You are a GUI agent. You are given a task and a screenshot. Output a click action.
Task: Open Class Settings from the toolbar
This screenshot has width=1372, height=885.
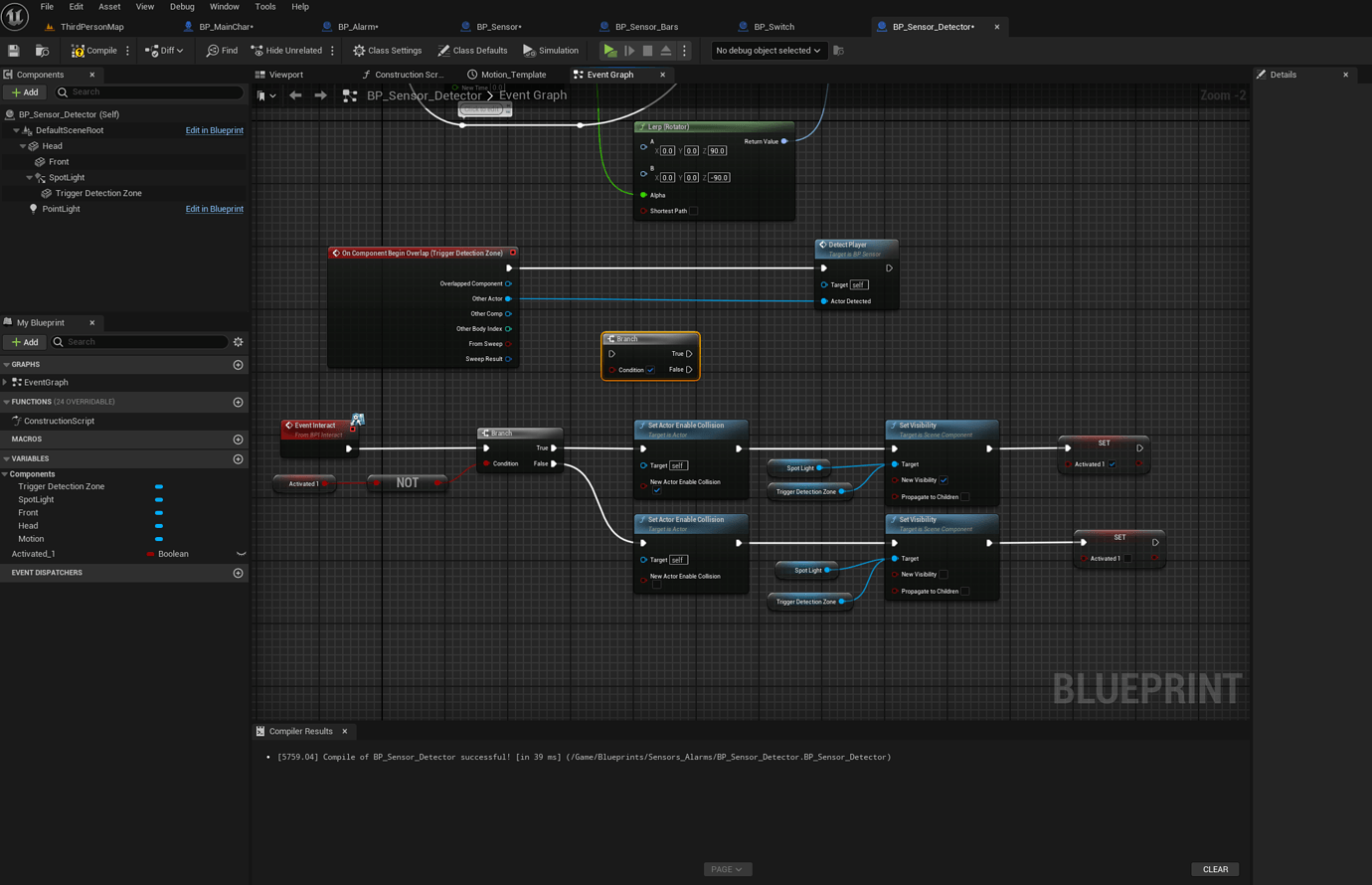(x=387, y=50)
